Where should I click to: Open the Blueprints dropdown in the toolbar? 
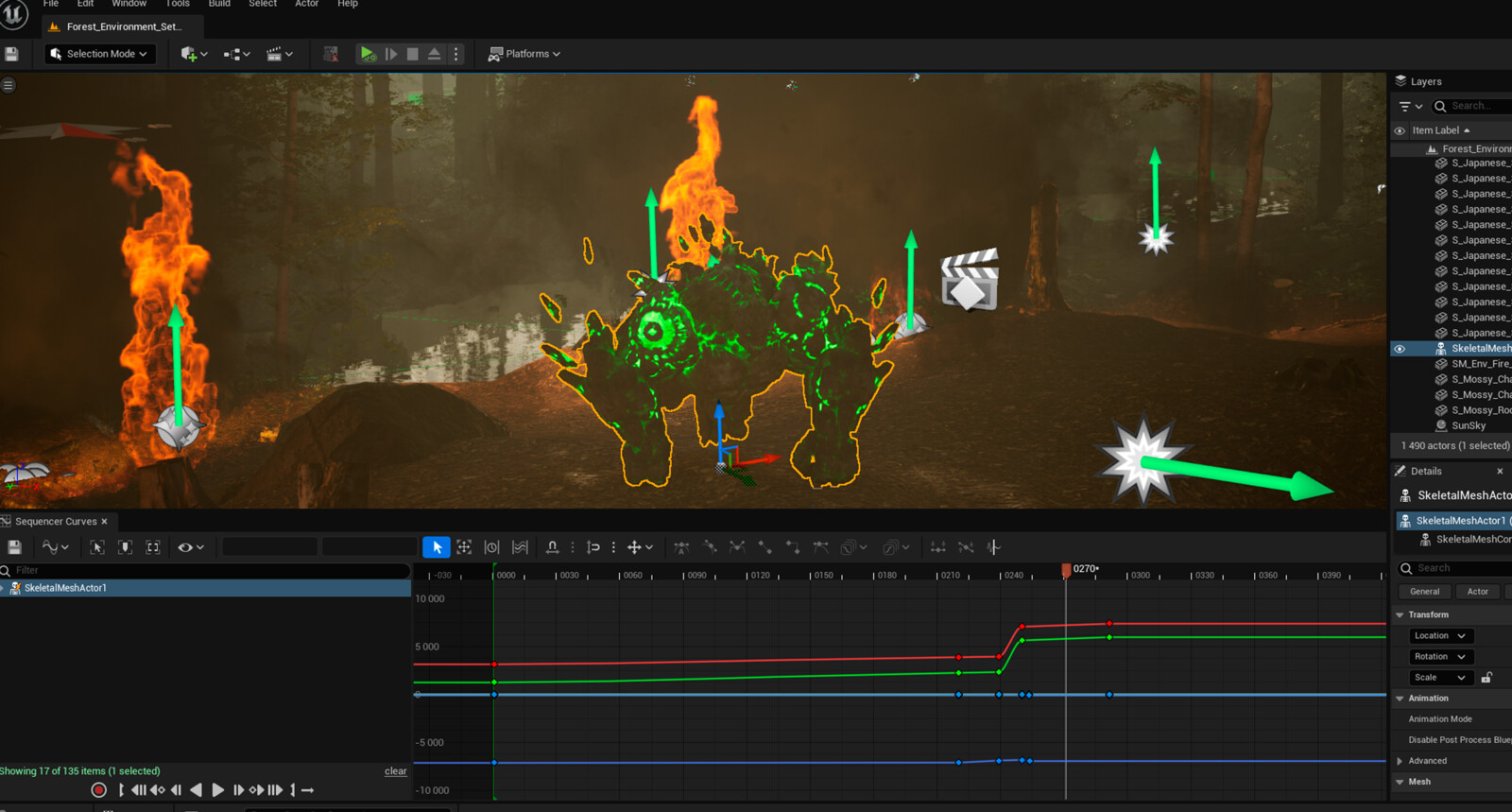[236, 54]
